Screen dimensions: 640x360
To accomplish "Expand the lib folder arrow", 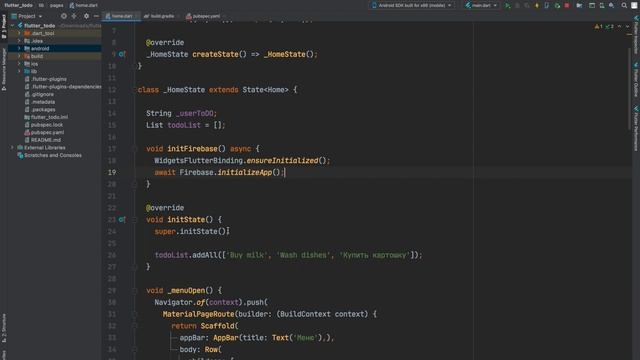I will [19, 71].
